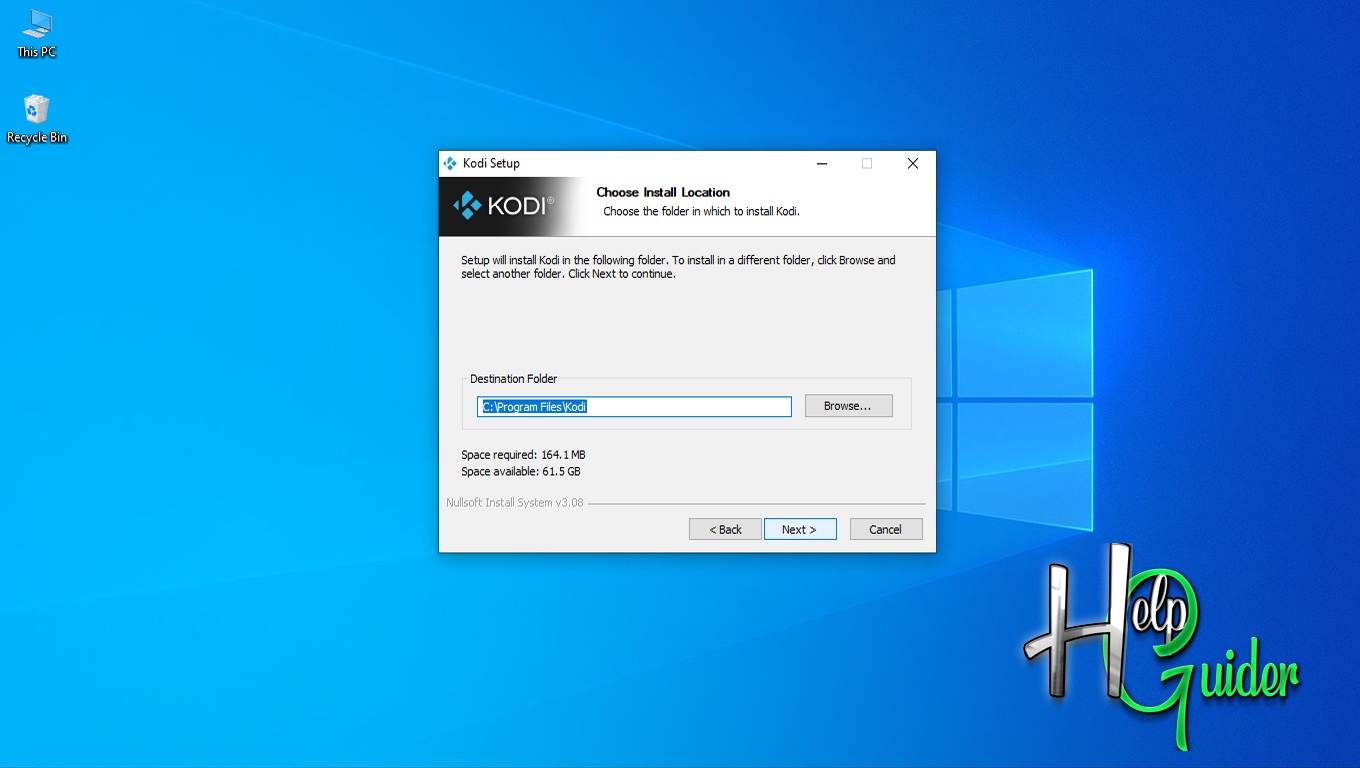Image resolution: width=1360 pixels, height=768 pixels.
Task: Click the 'Space required: 164.1 MB' text
Action: click(523, 455)
